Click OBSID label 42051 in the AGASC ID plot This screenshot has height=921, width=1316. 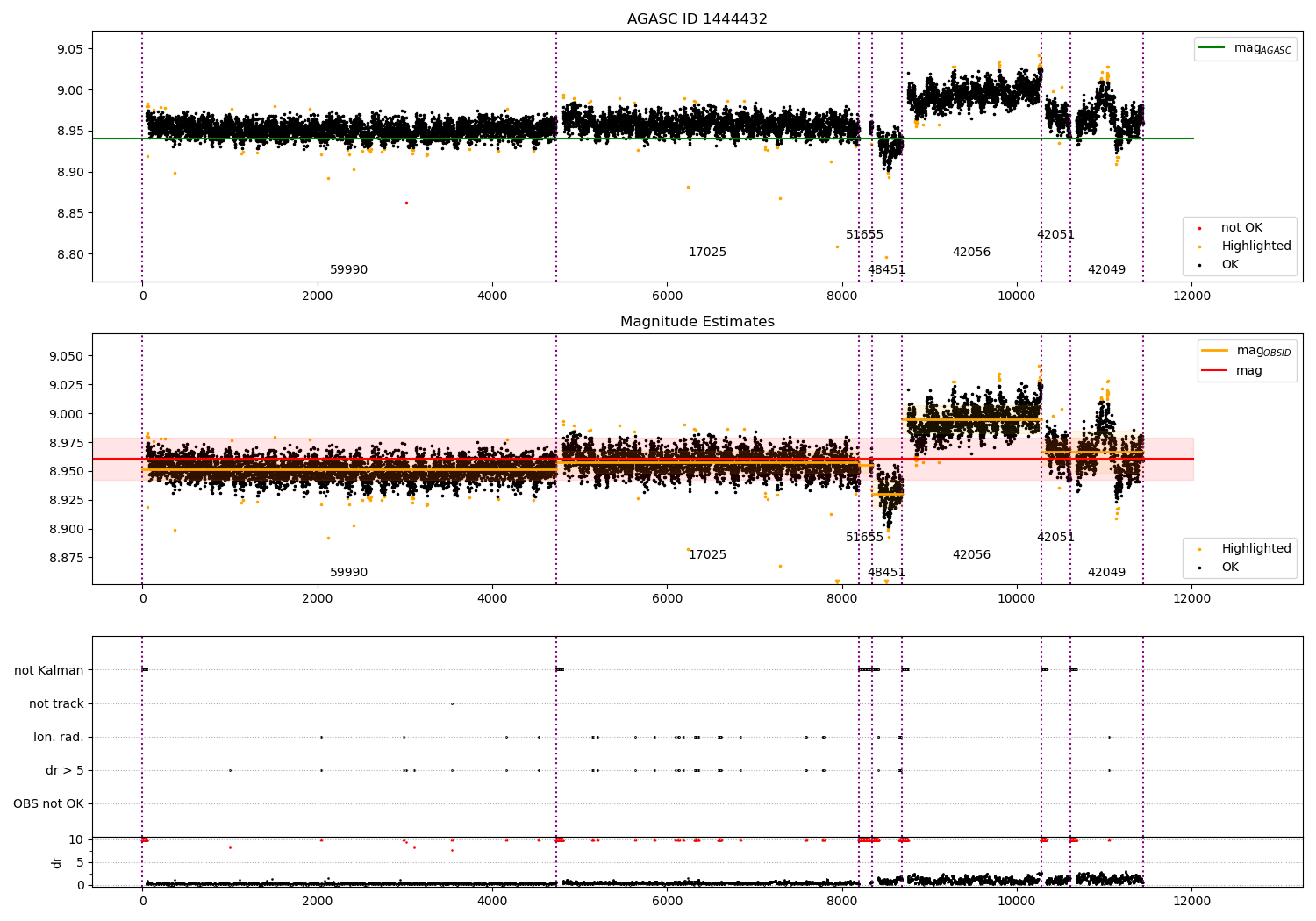(1055, 235)
